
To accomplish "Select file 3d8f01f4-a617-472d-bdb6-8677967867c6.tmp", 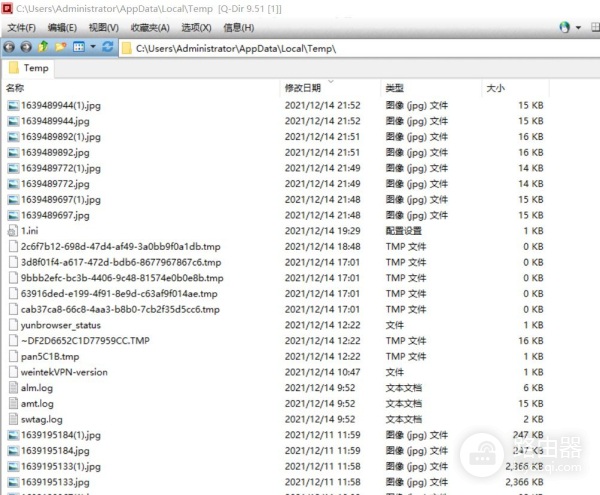I will pos(121,262).
